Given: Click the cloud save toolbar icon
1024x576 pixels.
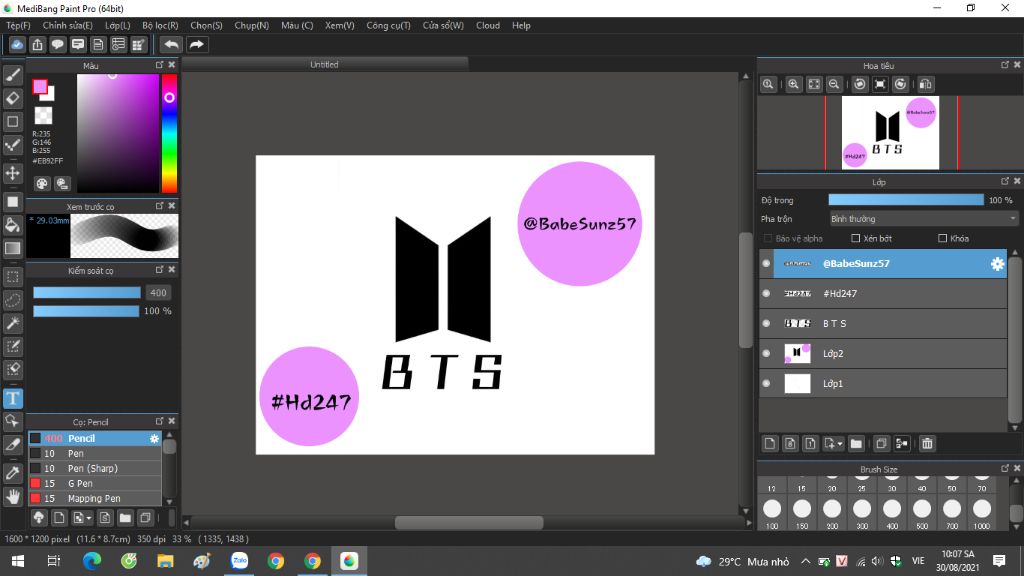Looking at the screenshot, I should pyautogui.click(x=17, y=44).
